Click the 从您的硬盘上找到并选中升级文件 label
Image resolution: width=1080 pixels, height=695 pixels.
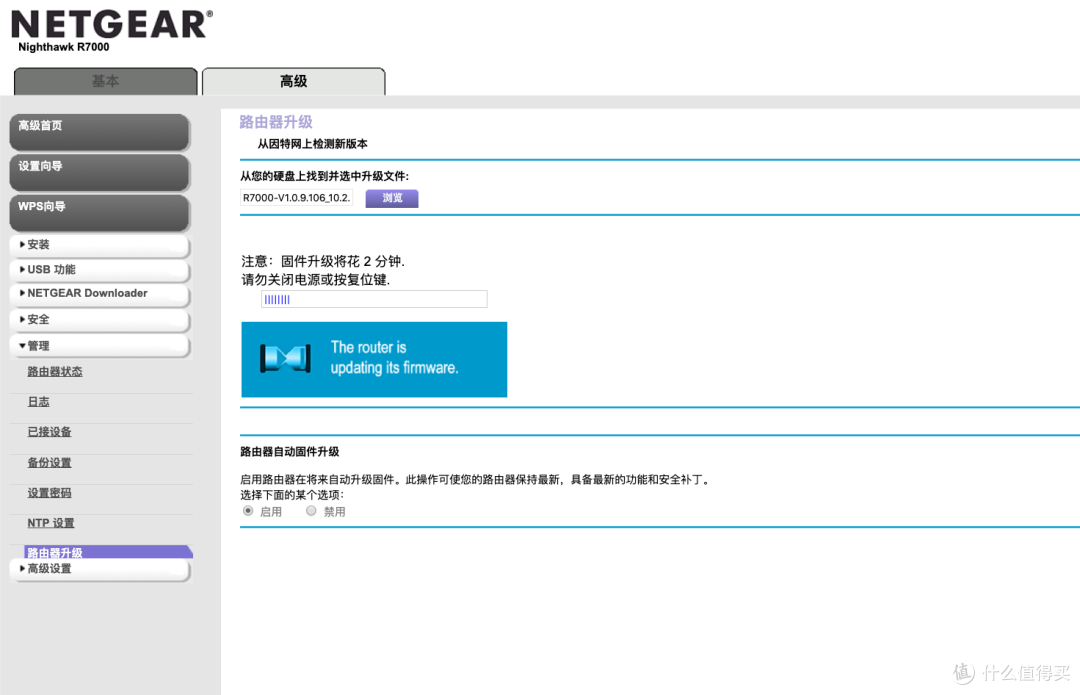pos(324,176)
